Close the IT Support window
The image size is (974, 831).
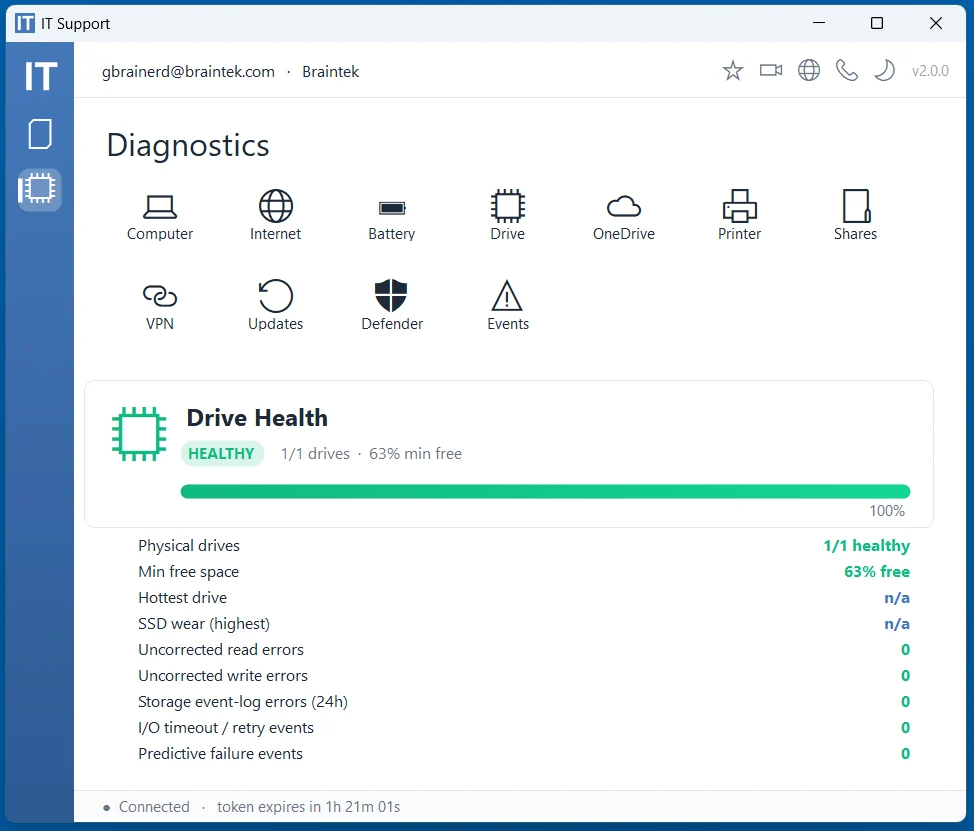tap(935, 24)
